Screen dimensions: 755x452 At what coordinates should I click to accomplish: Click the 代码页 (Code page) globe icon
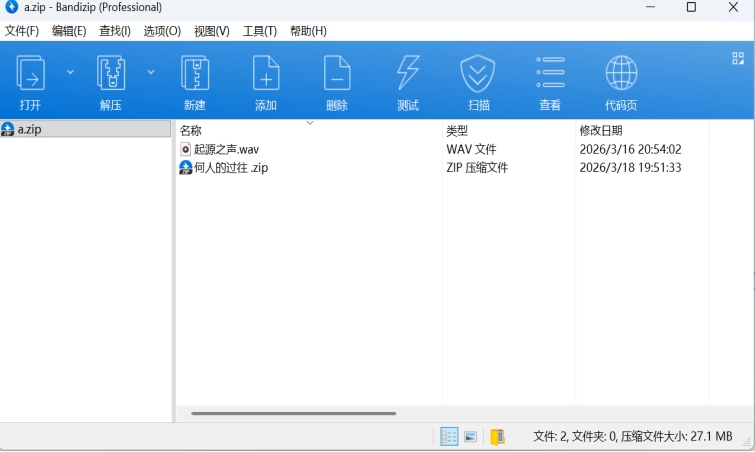[621, 73]
